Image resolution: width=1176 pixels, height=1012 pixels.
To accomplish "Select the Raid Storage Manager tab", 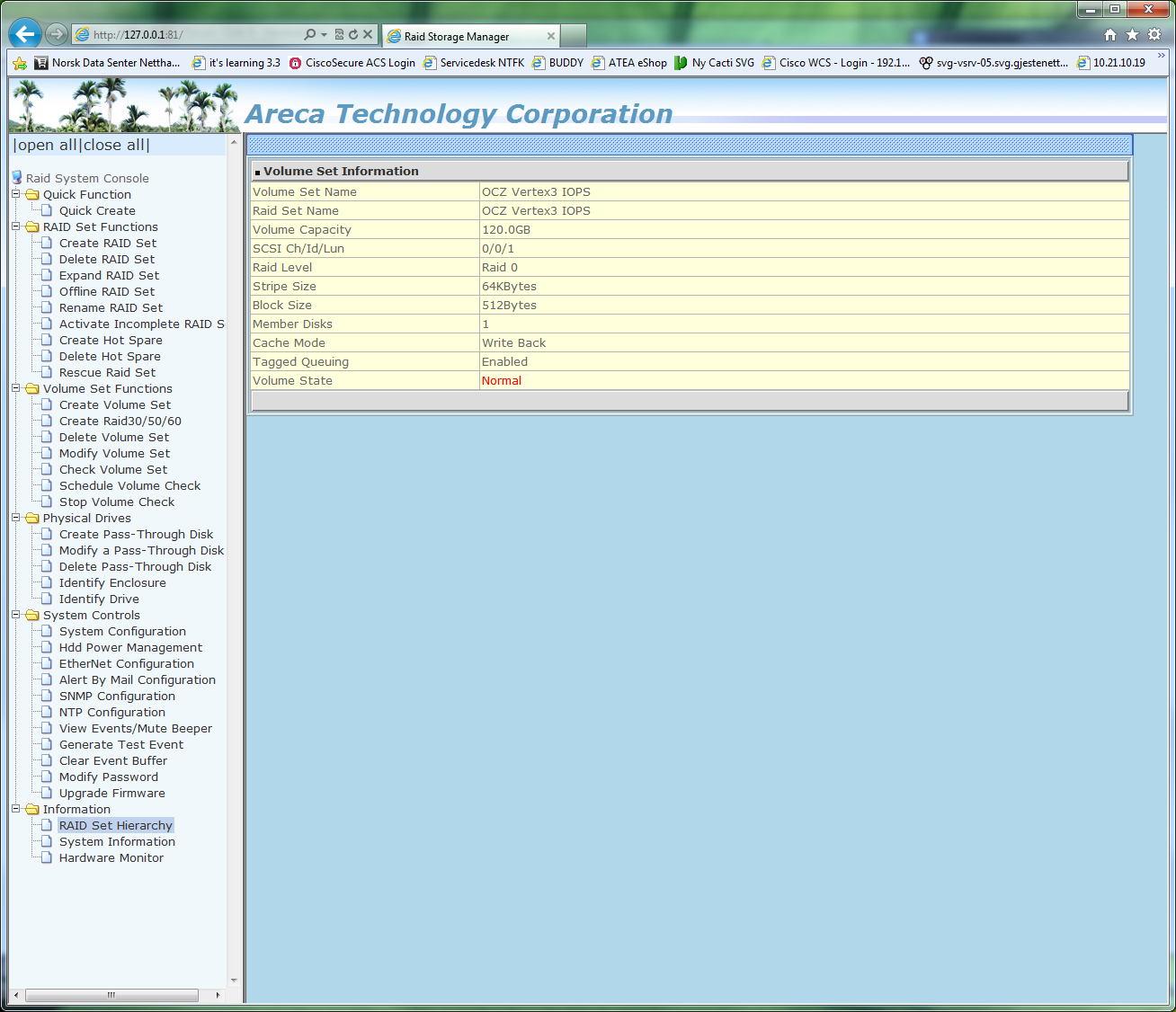I will click(471, 36).
